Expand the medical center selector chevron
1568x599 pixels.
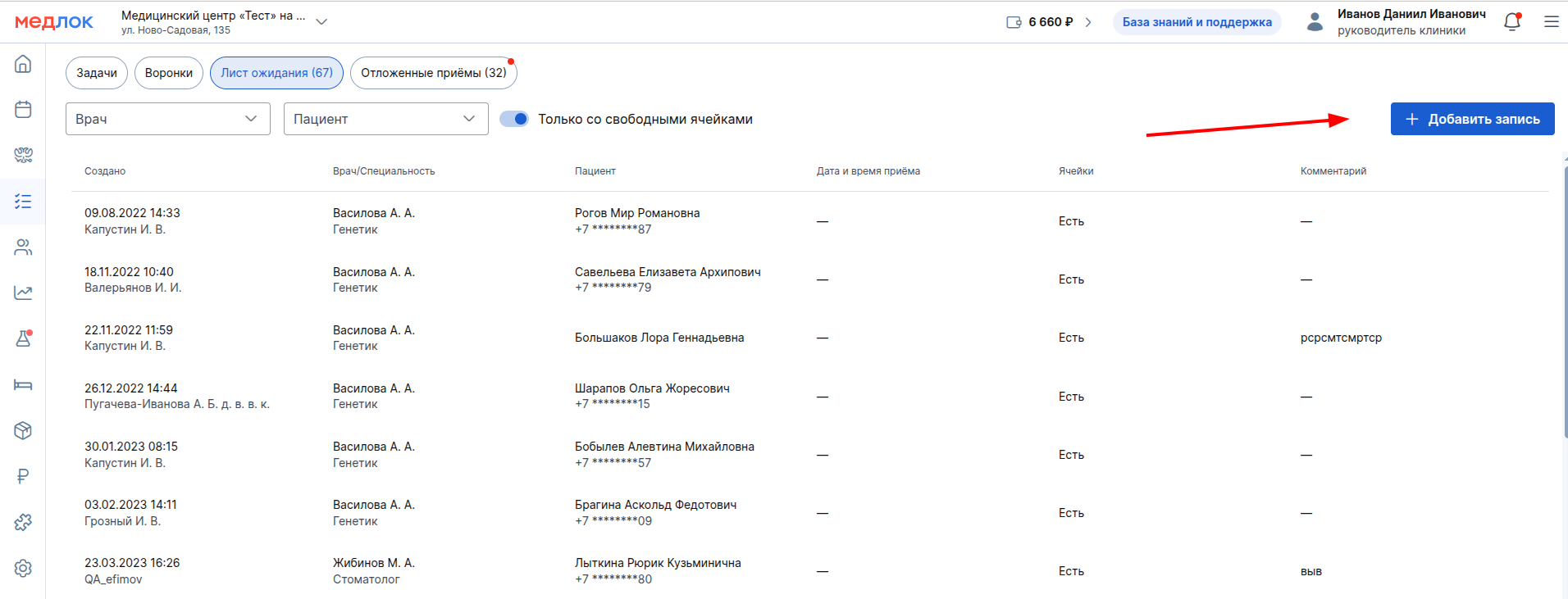(x=321, y=22)
